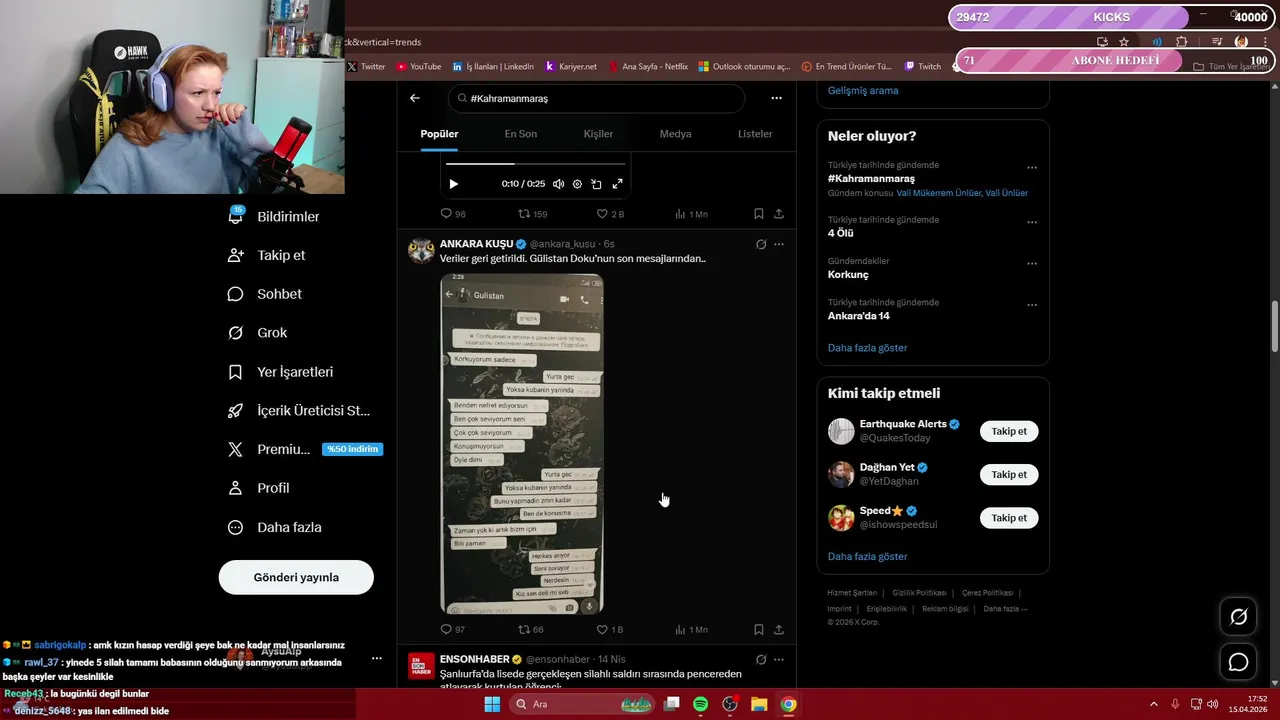Screen dimensions: 1280x720
Task: Open options for 4 Ölü trend
Action: click(1032, 222)
